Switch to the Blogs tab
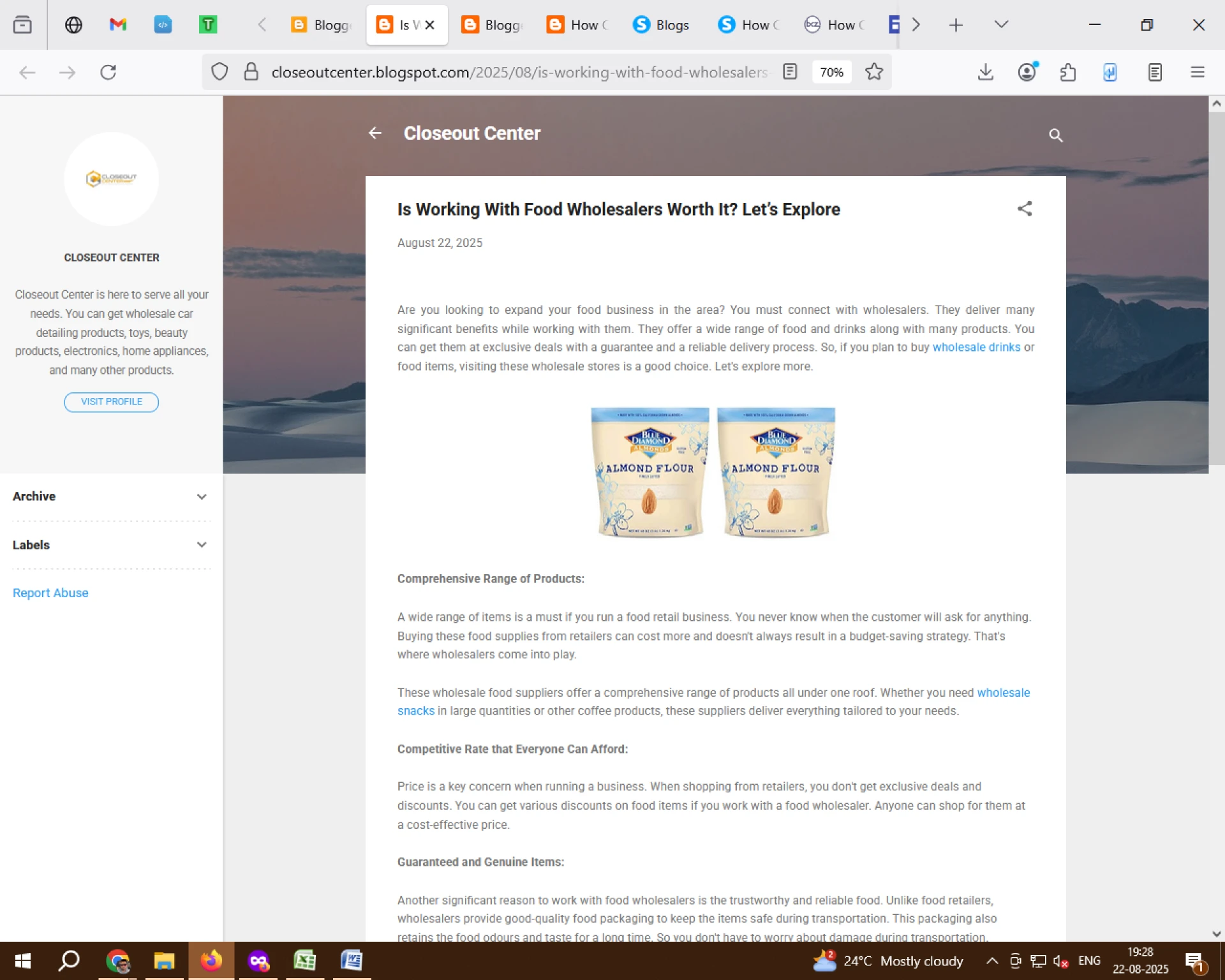Image resolution: width=1225 pixels, height=980 pixels. [662, 25]
